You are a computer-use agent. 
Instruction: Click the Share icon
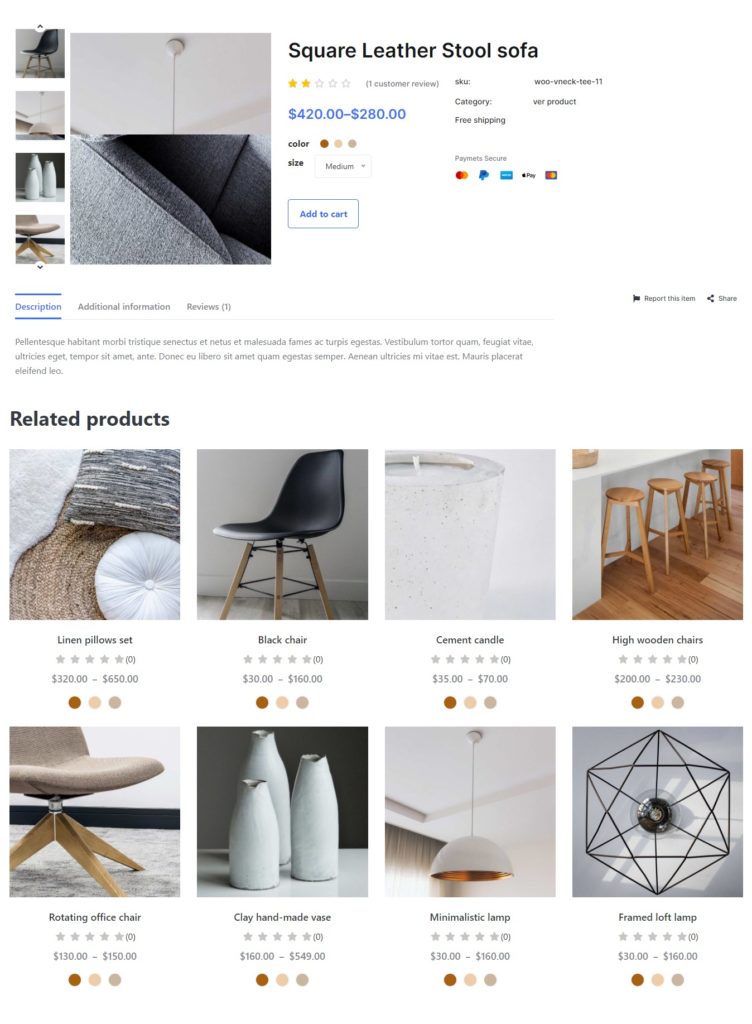(x=710, y=298)
